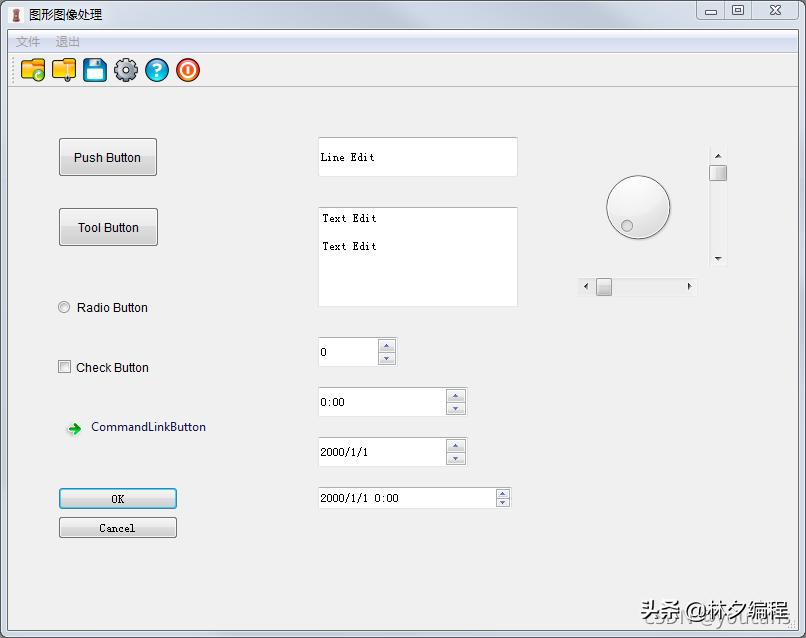The image size is (806, 638).
Task: Click the horizontal scrollbar handle
Action: coord(604,287)
